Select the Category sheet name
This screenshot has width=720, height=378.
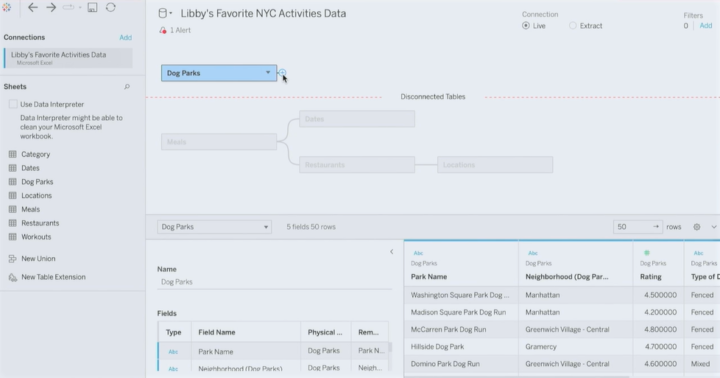pyautogui.click(x=35, y=154)
